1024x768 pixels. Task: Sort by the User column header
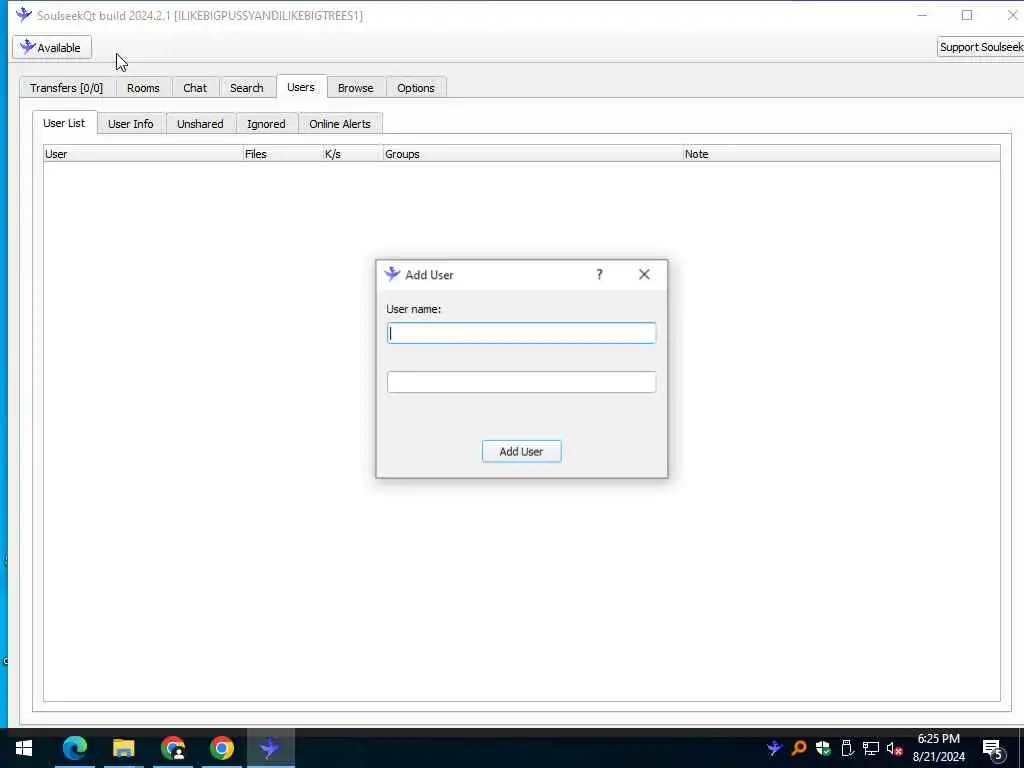pyautogui.click(x=143, y=154)
